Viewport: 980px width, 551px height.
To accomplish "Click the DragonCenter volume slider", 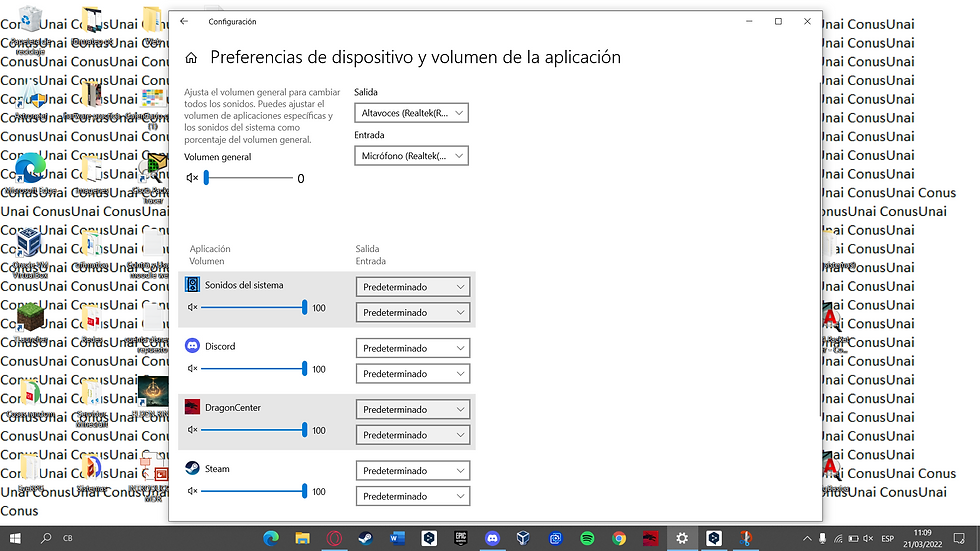I will click(x=254, y=429).
